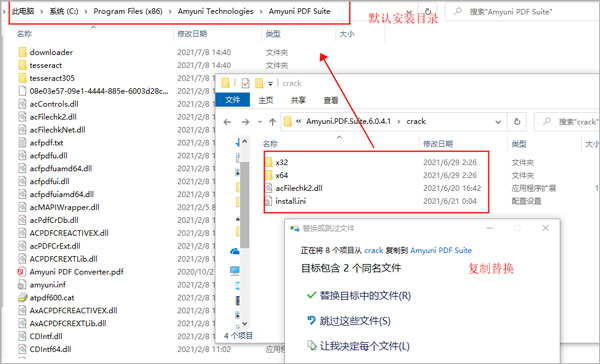The width and height of the screenshot is (600, 364).
Task: Click the forward arrow in crack window
Action: pyautogui.click(x=245, y=122)
